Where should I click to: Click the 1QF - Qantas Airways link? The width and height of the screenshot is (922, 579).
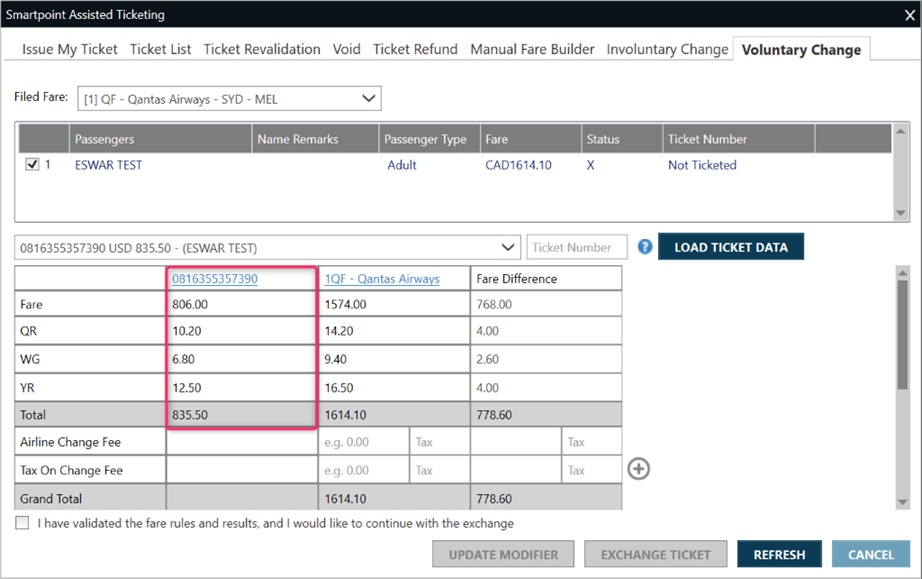coord(382,279)
